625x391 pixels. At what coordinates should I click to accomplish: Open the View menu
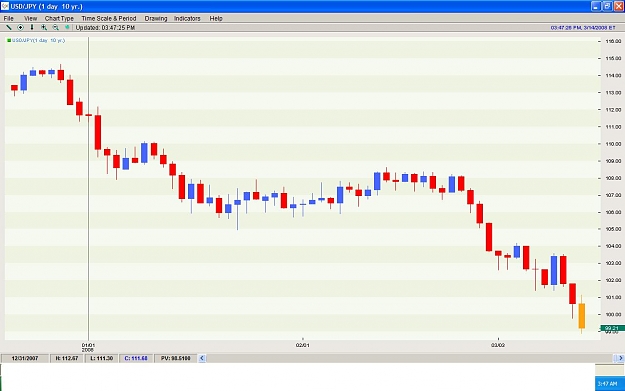click(30, 18)
